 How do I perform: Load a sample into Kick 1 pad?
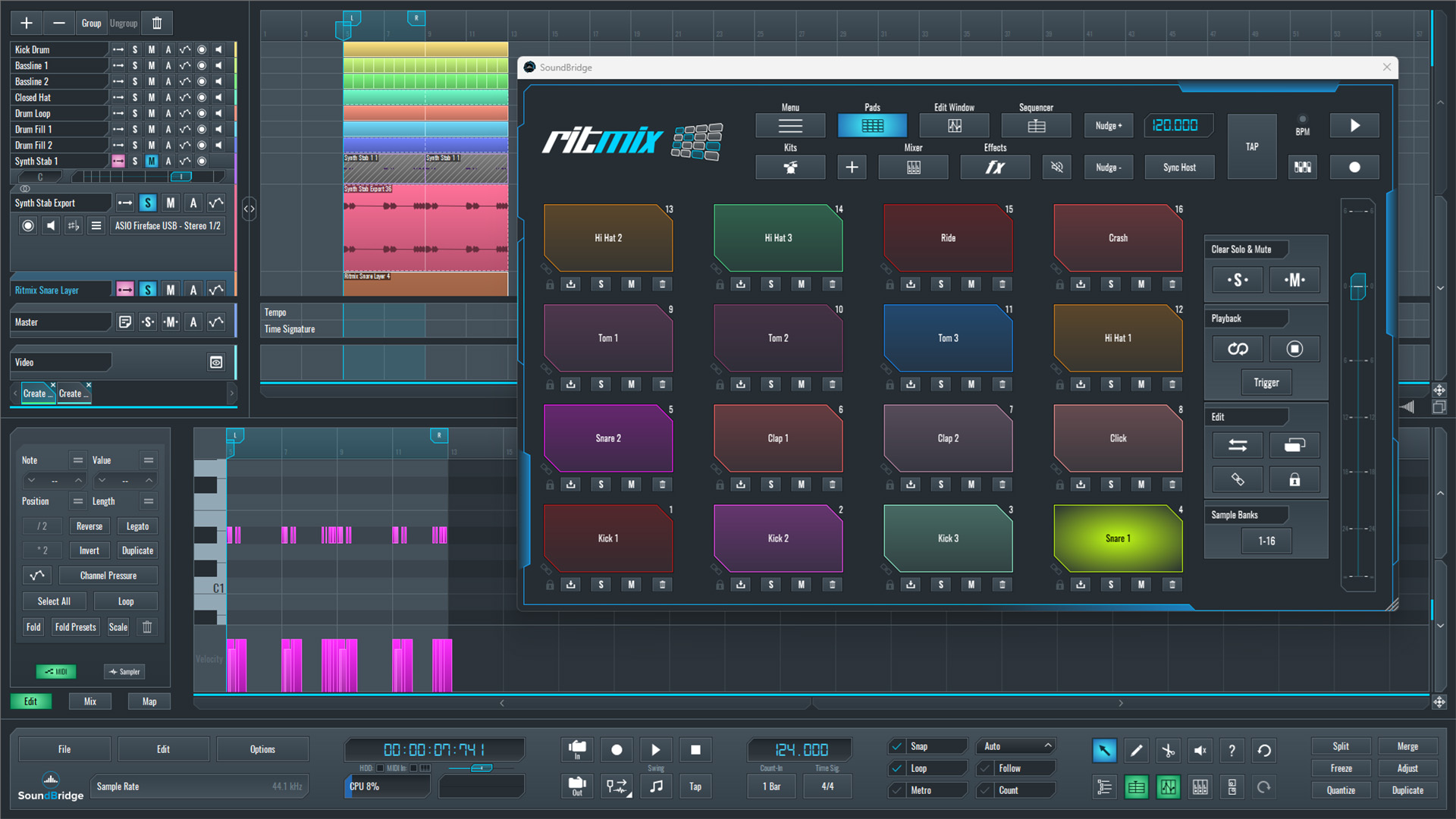pyautogui.click(x=571, y=585)
